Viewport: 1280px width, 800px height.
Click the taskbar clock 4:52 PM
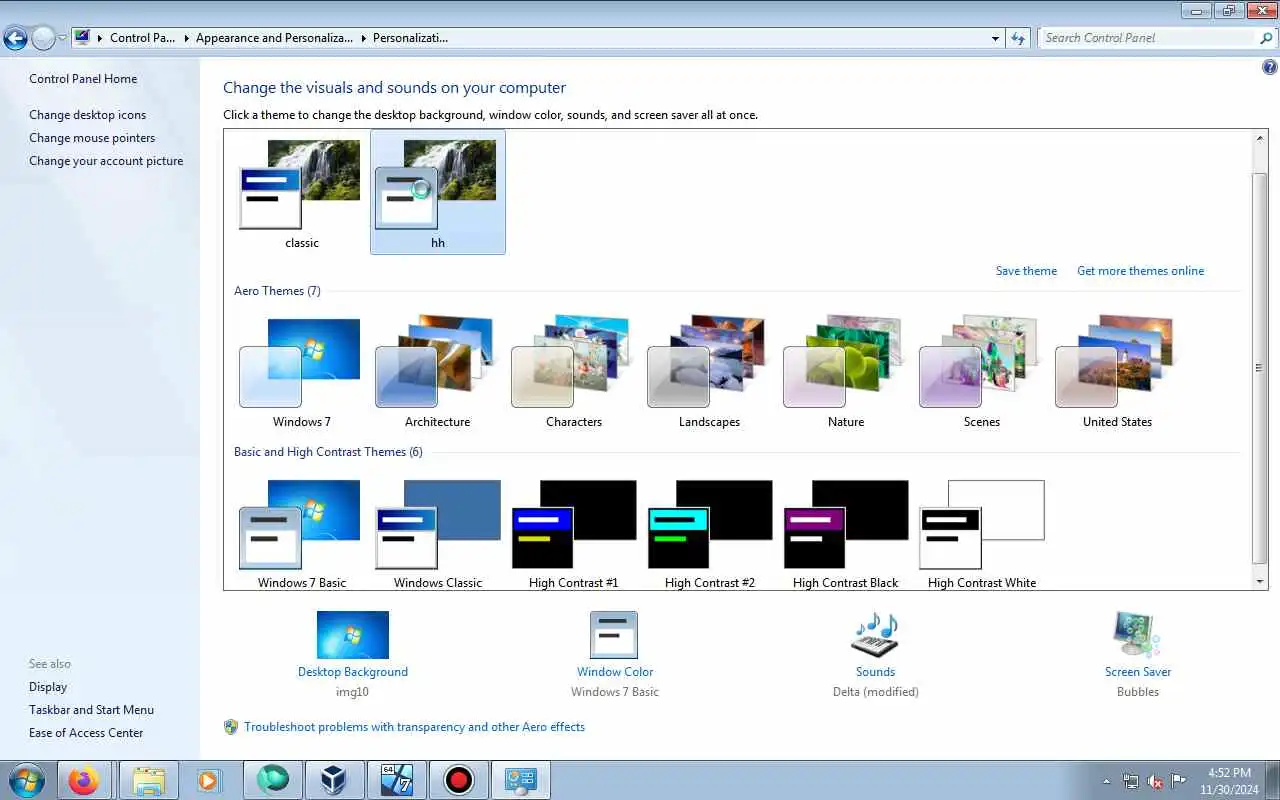(x=1229, y=781)
